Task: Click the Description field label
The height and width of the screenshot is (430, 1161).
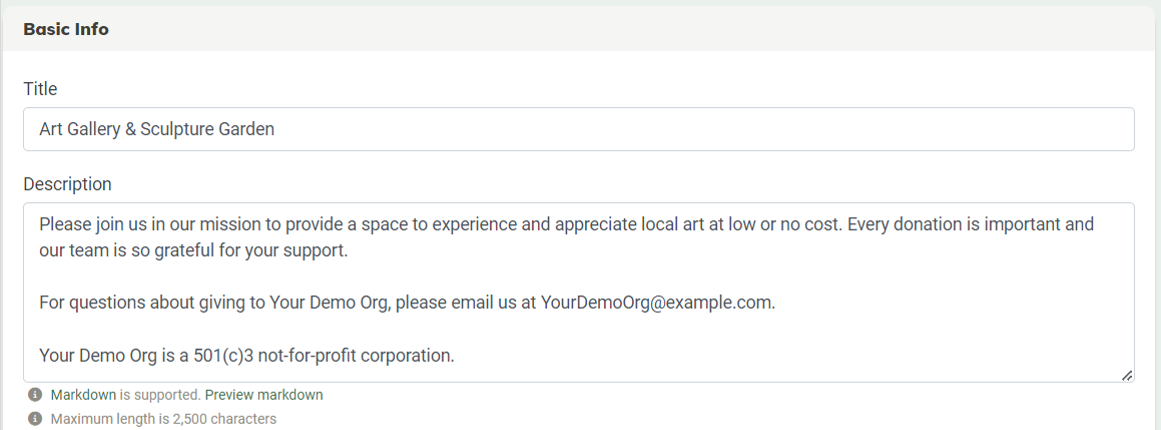Action: pyautogui.click(x=67, y=184)
